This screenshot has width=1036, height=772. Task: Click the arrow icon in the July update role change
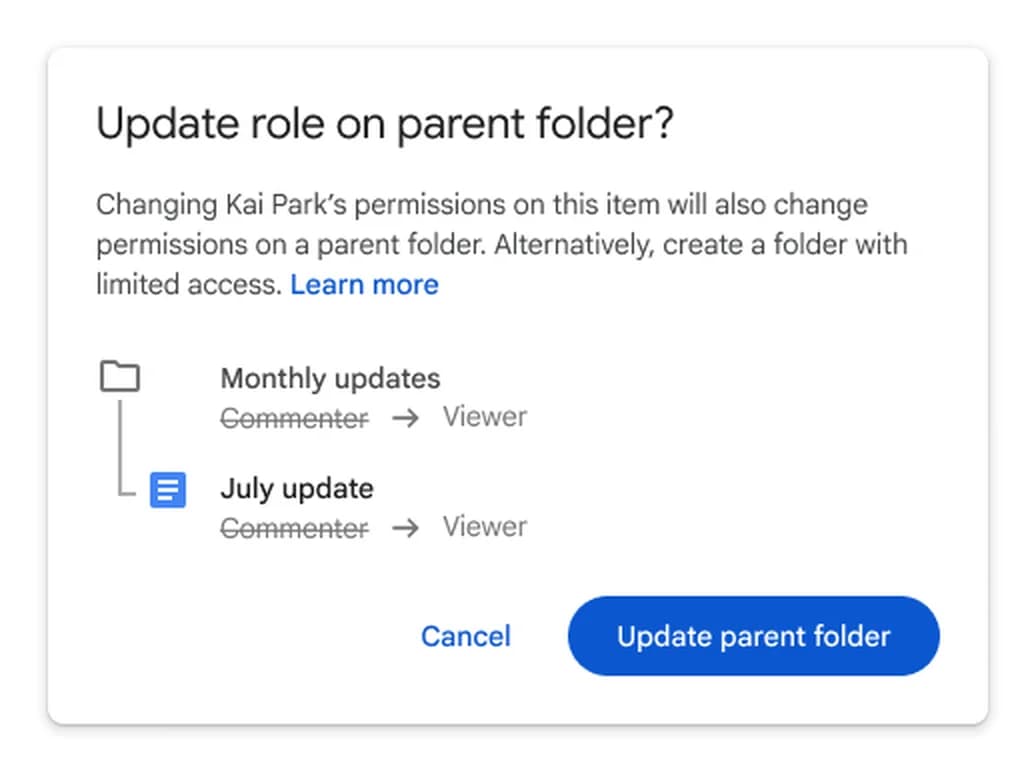tap(406, 528)
